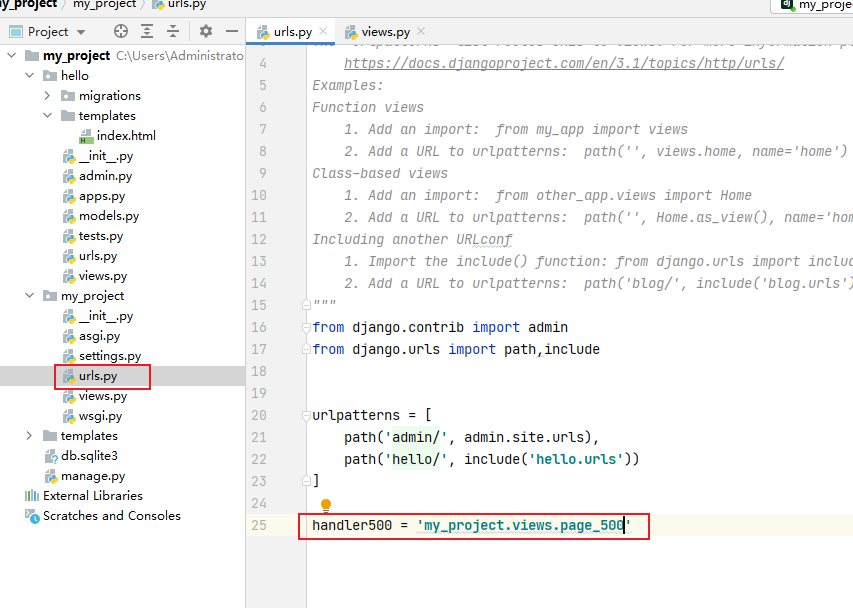Close the urls.py editor tab
The height and width of the screenshot is (608, 853).
pyautogui.click(x=323, y=32)
